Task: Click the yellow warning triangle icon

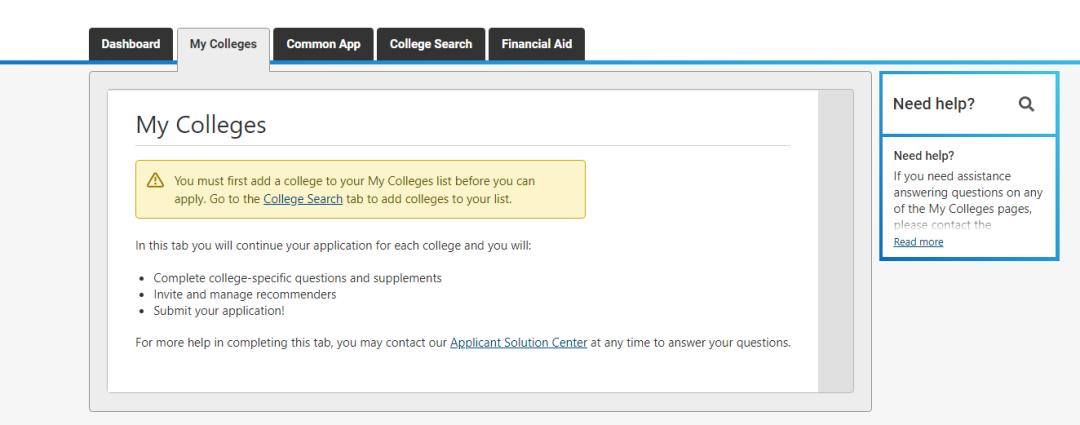Action: point(155,181)
